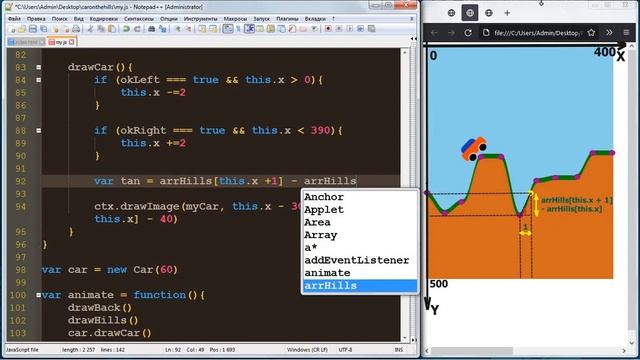Choose Anchor in the autocomplete list

tap(360, 197)
